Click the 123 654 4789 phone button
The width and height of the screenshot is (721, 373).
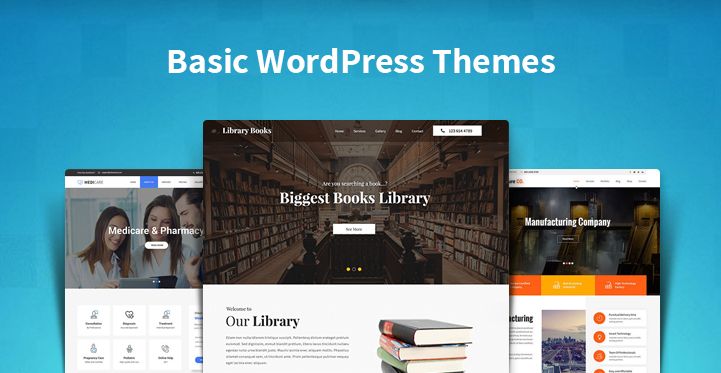[457, 131]
